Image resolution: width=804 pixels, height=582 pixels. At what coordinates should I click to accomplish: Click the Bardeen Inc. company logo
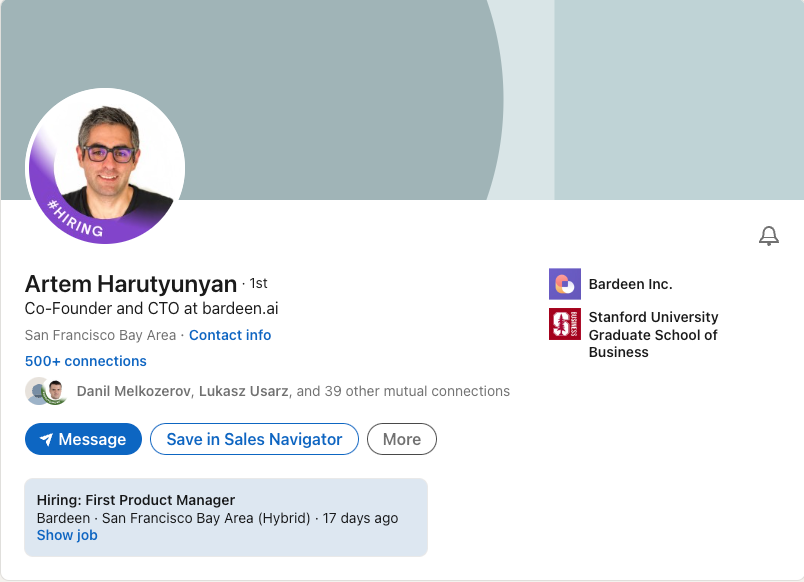565,284
